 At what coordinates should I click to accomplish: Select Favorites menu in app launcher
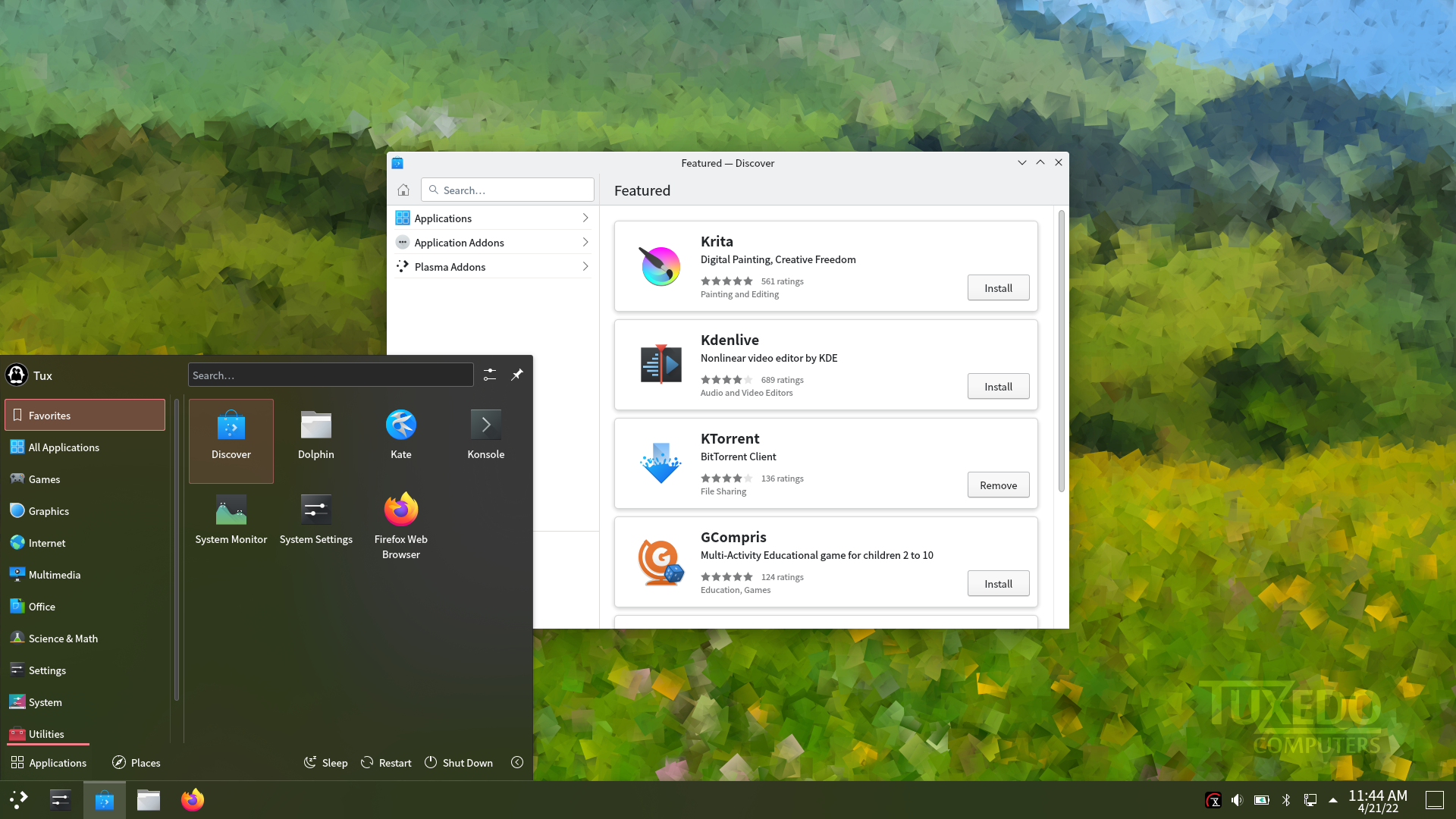[x=85, y=415]
